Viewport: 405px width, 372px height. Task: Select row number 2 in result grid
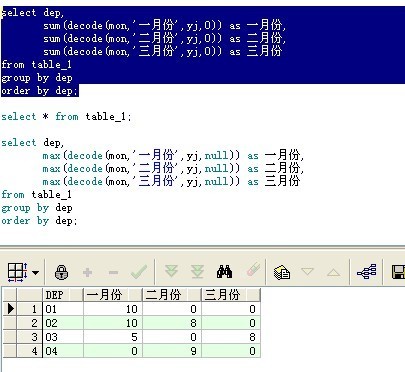tap(30, 323)
